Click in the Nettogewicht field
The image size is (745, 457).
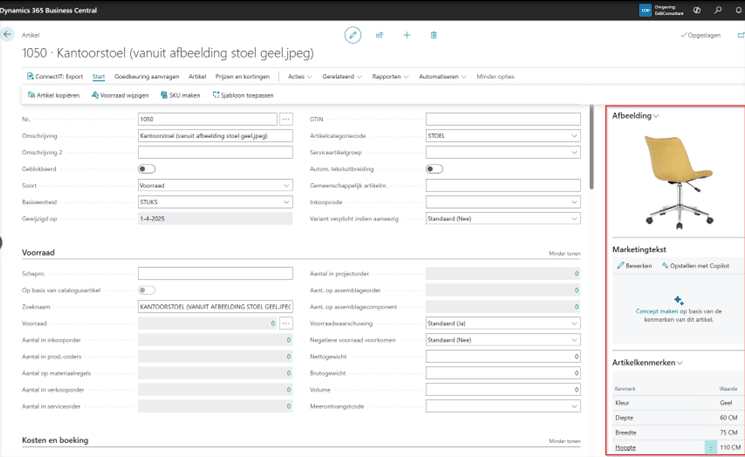pos(503,357)
